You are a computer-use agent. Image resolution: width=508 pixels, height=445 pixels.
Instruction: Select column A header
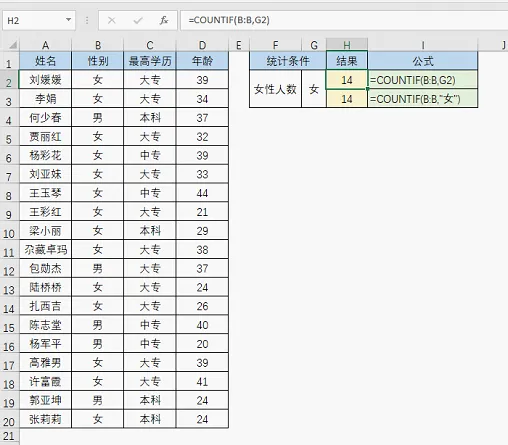point(46,45)
